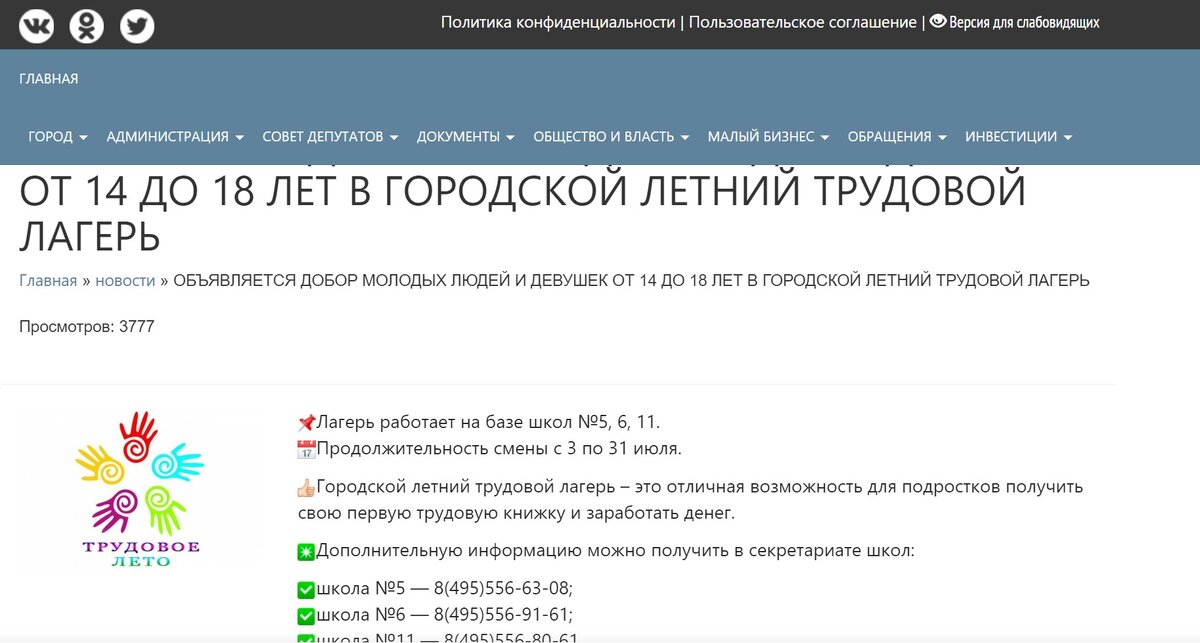Expand the ИНВЕСТИЦИИ dropdown menu
The width and height of the screenshot is (1200, 643).
point(1019,137)
